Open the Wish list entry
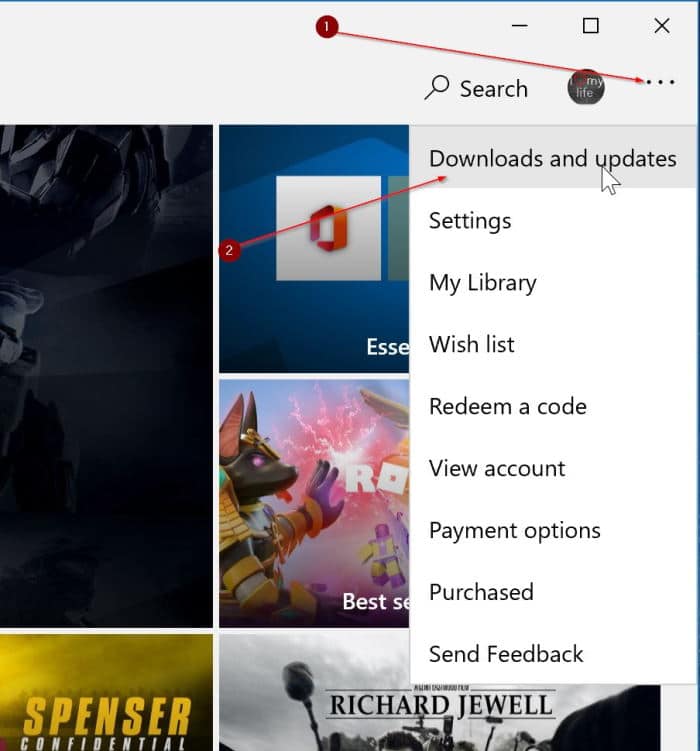Viewport: 700px width, 751px height. 553,344
